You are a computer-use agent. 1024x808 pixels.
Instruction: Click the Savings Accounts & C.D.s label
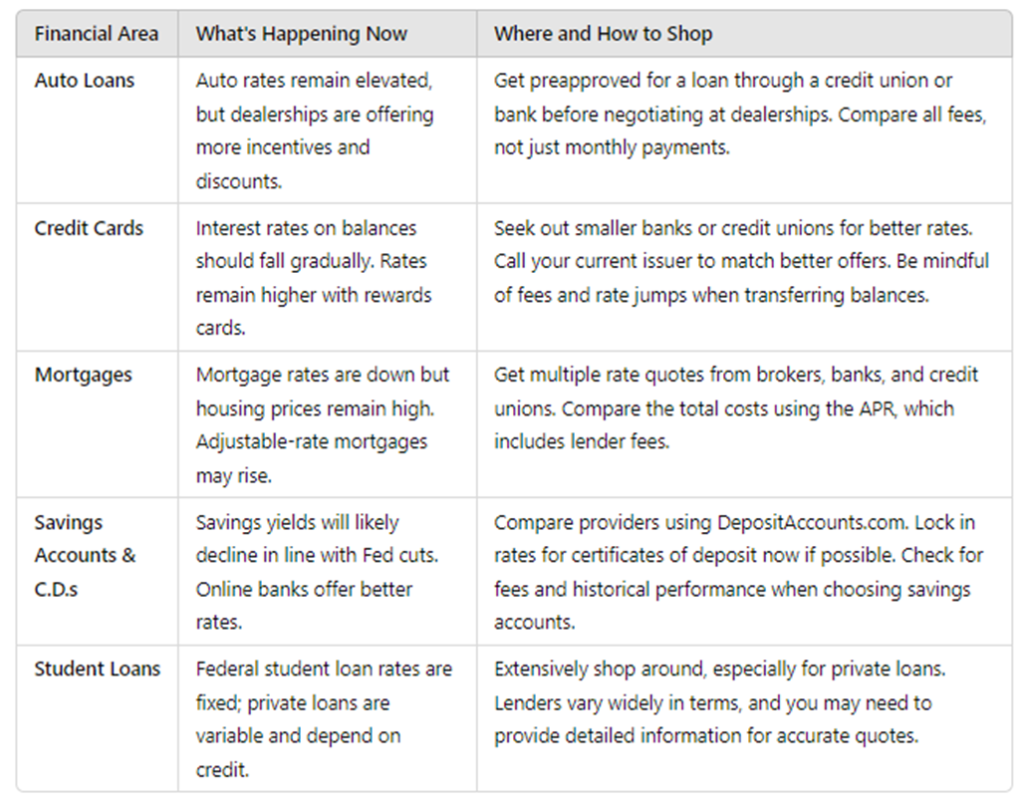(x=85, y=555)
